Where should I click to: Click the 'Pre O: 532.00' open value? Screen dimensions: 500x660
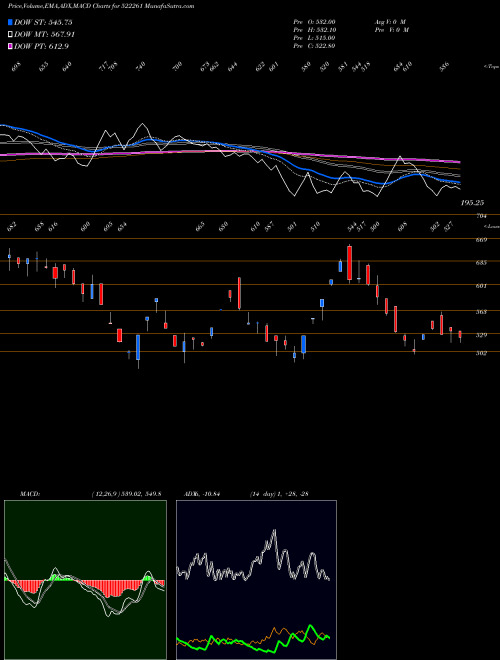point(314,22)
